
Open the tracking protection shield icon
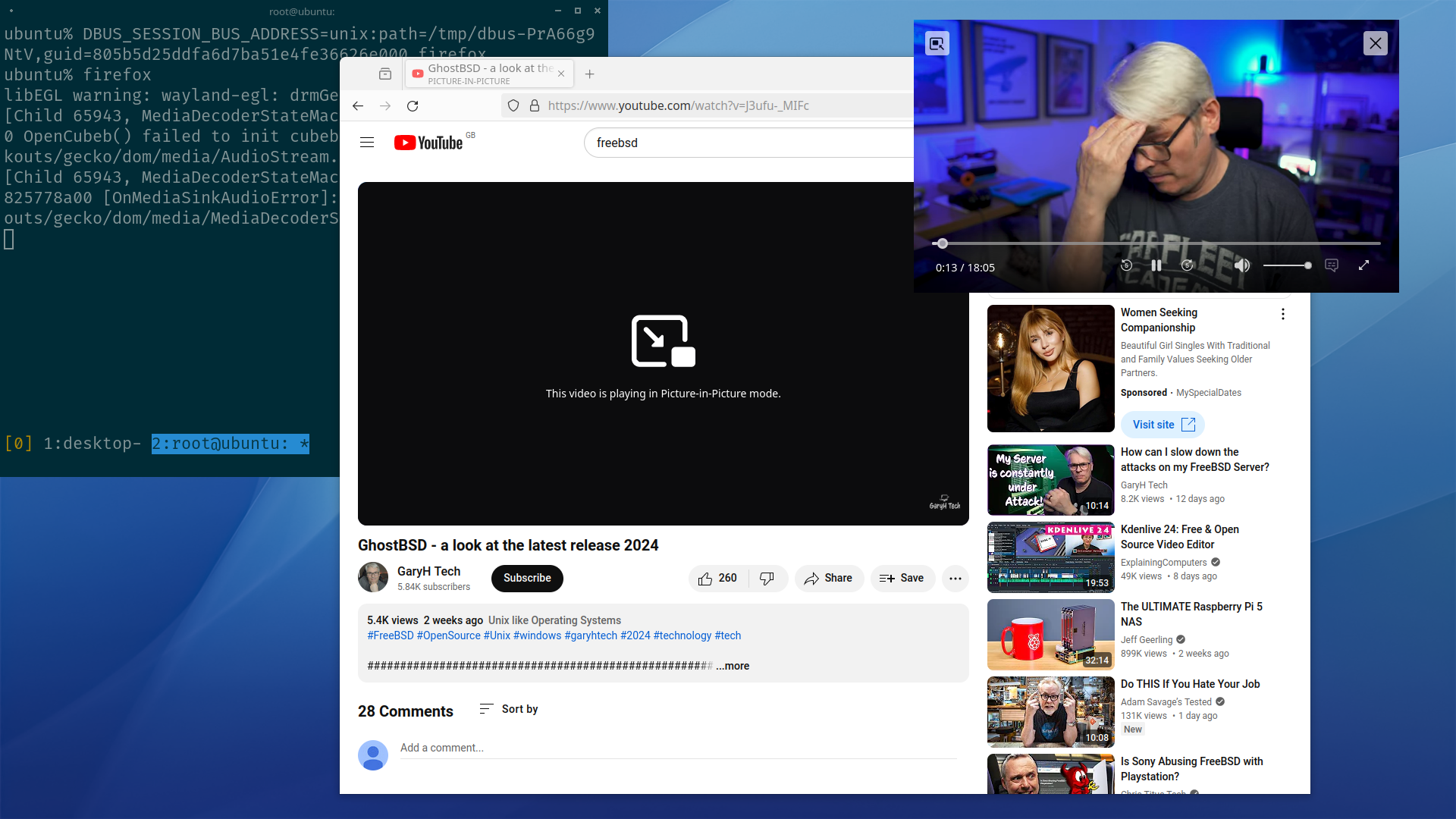pyautogui.click(x=513, y=105)
